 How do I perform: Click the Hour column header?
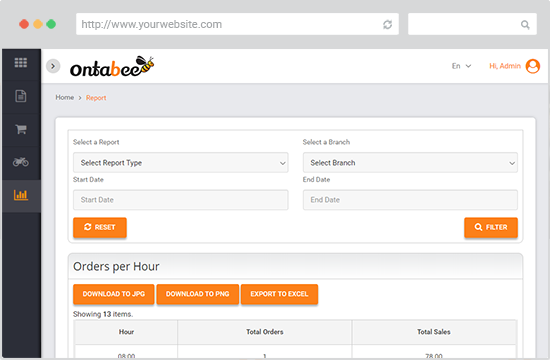[x=126, y=332]
